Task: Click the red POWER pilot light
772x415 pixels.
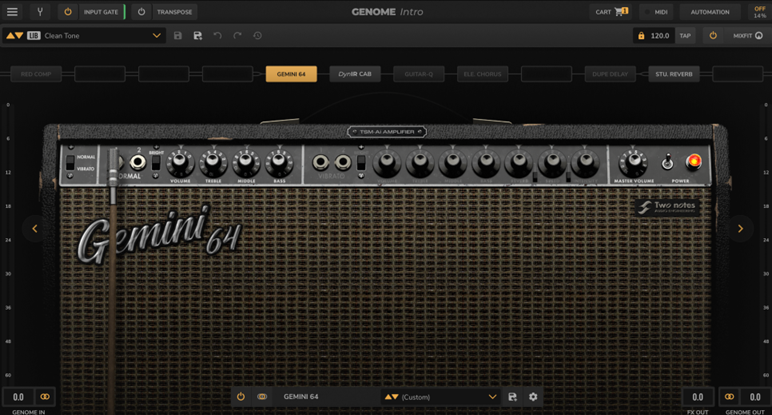Action: [694, 161]
